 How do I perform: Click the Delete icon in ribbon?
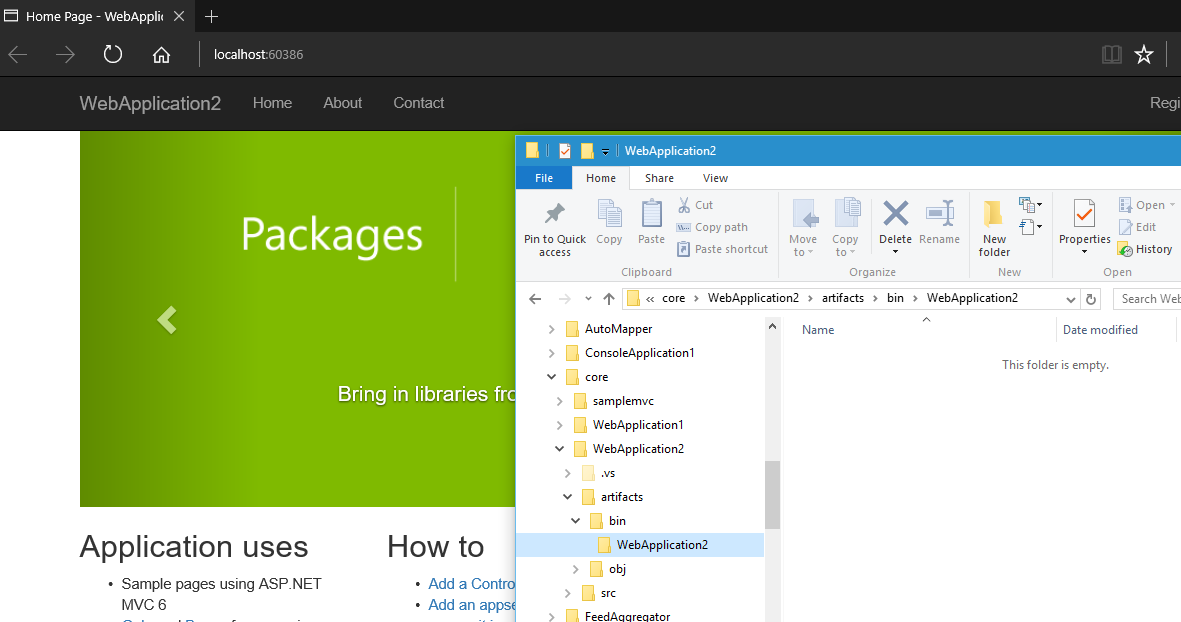(895, 214)
